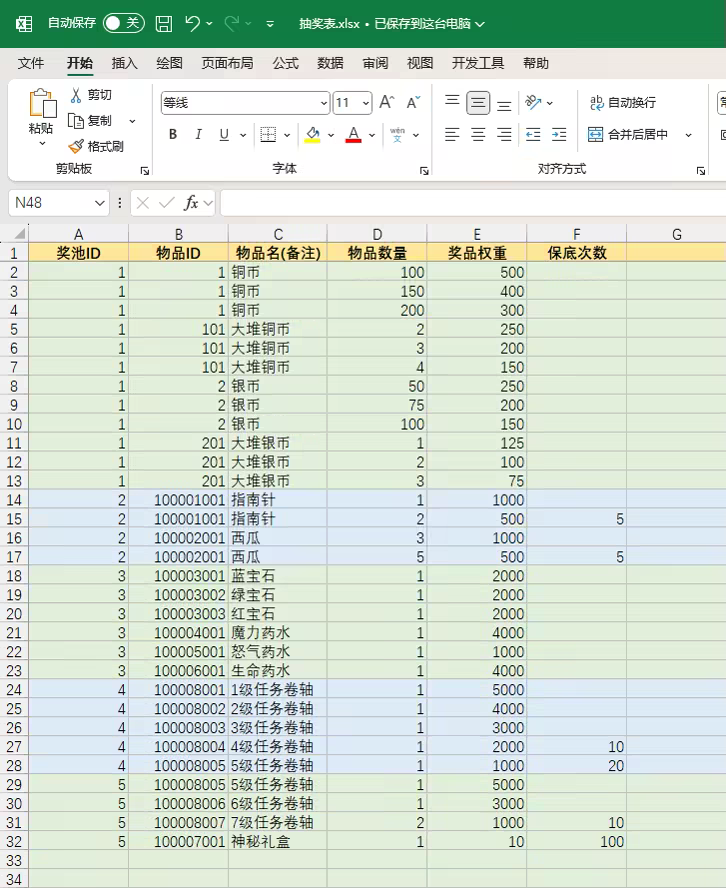Toggle Wrap Text (自动换行)
This screenshot has width=726, height=888.
pyautogui.click(x=622, y=103)
